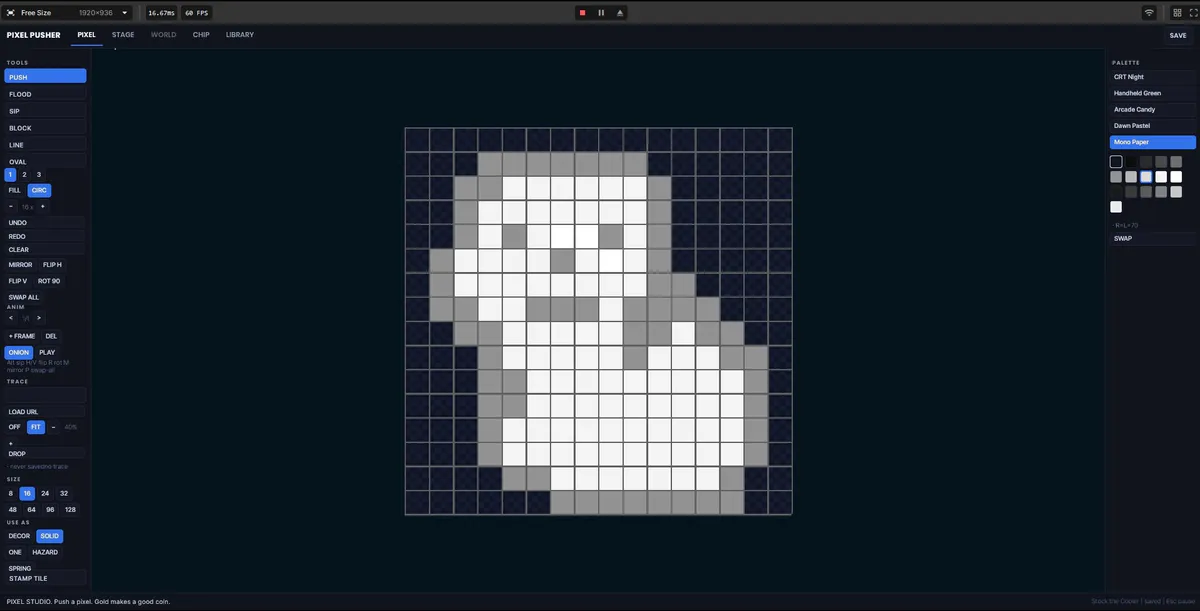Image resolution: width=1200 pixels, height=611 pixels.
Task: Set canvas size to 8
Action: click(x=11, y=494)
